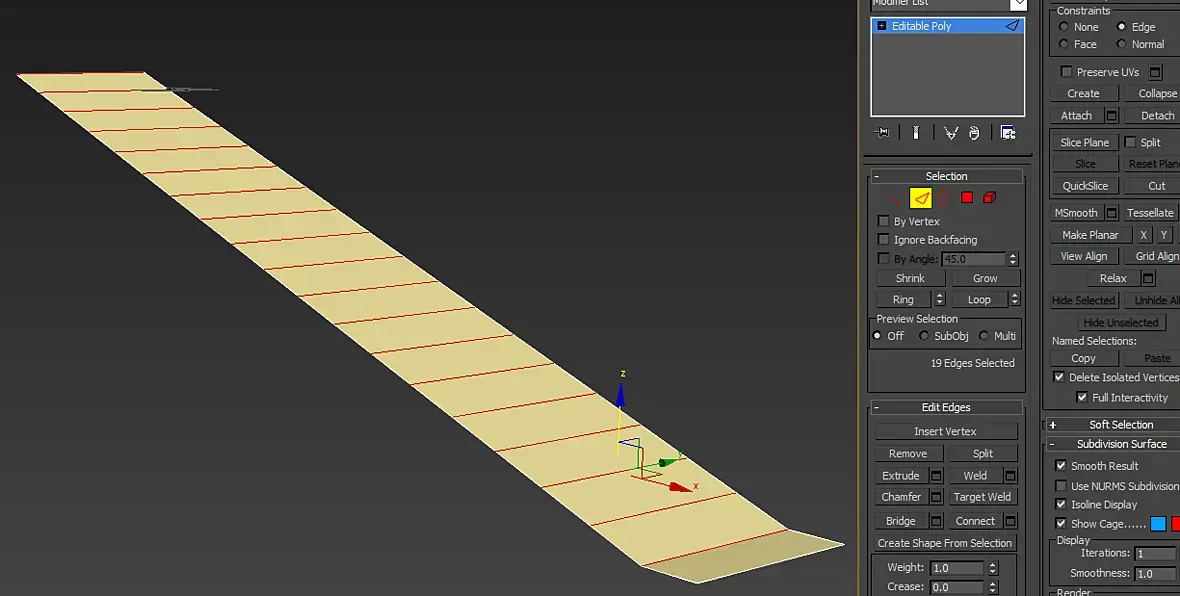The width and height of the screenshot is (1180, 596).
Task: Click the blue Show Cage color swatch
Action: 1157,524
